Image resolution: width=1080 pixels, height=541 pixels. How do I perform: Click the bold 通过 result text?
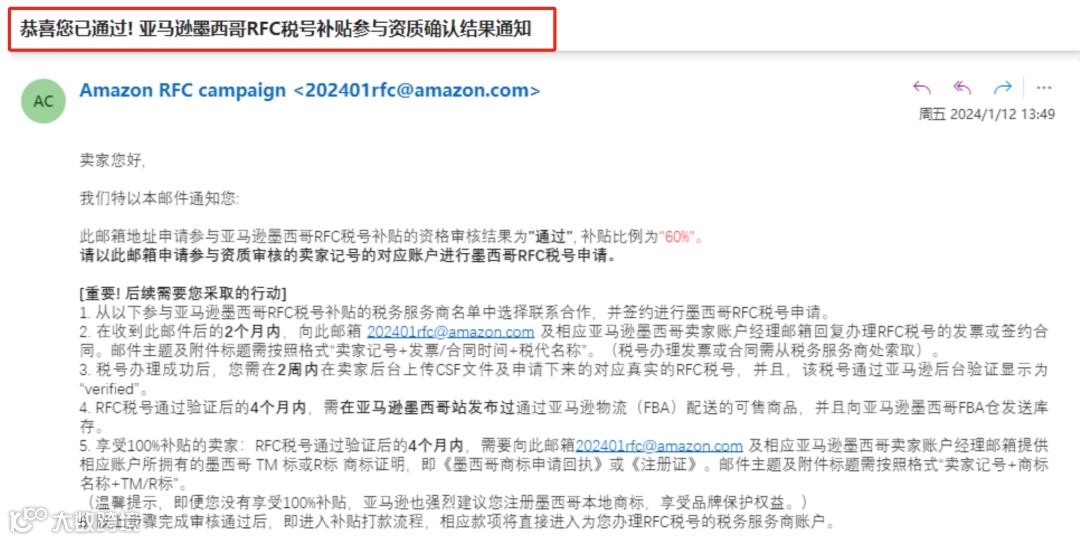coord(551,237)
